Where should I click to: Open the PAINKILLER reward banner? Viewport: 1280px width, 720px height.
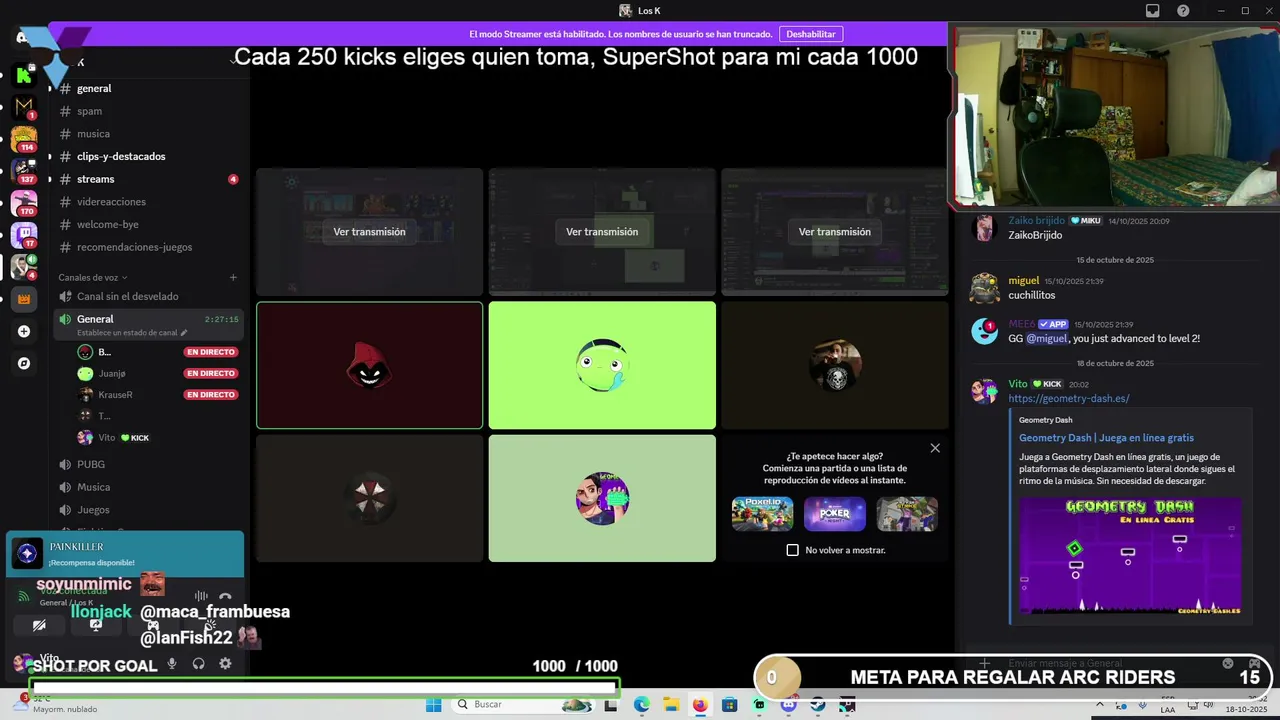pos(125,554)
